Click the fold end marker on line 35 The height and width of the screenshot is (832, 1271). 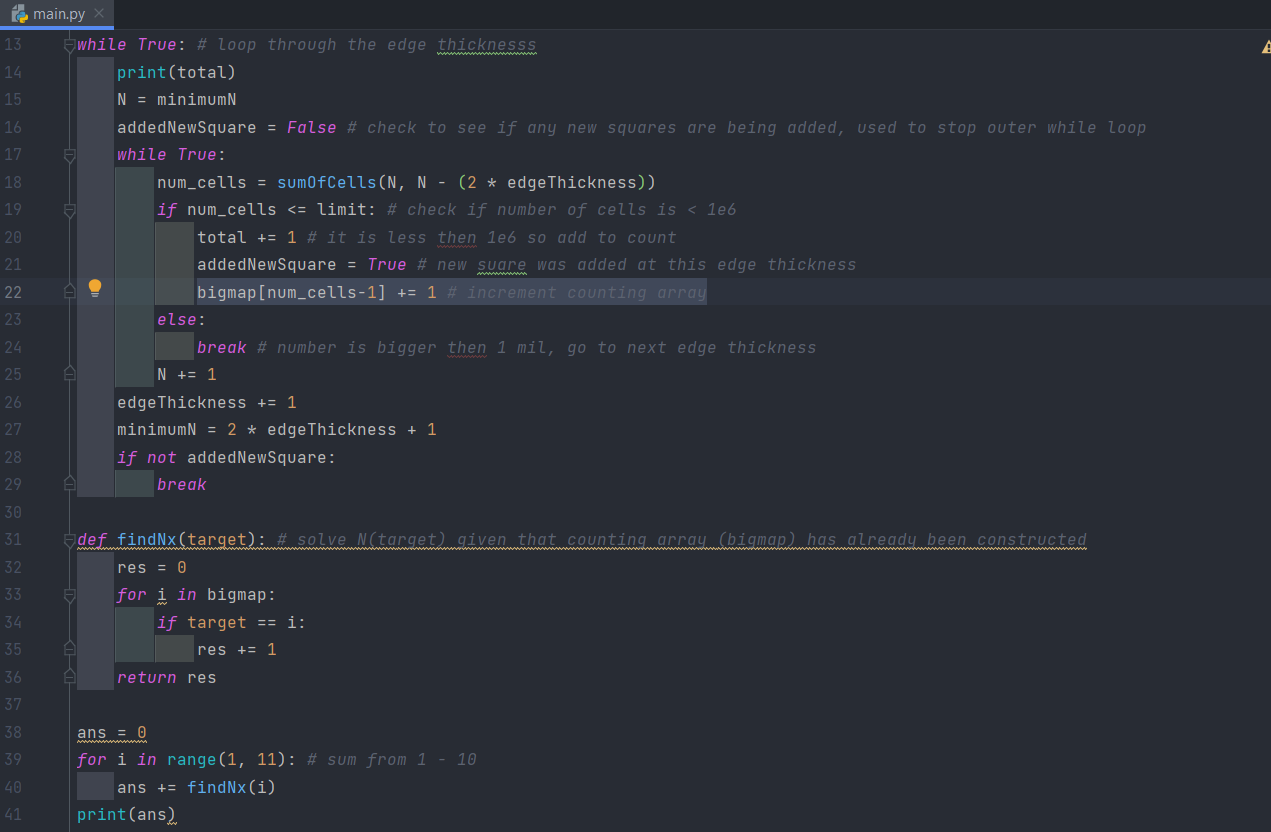tap(69, 650)
